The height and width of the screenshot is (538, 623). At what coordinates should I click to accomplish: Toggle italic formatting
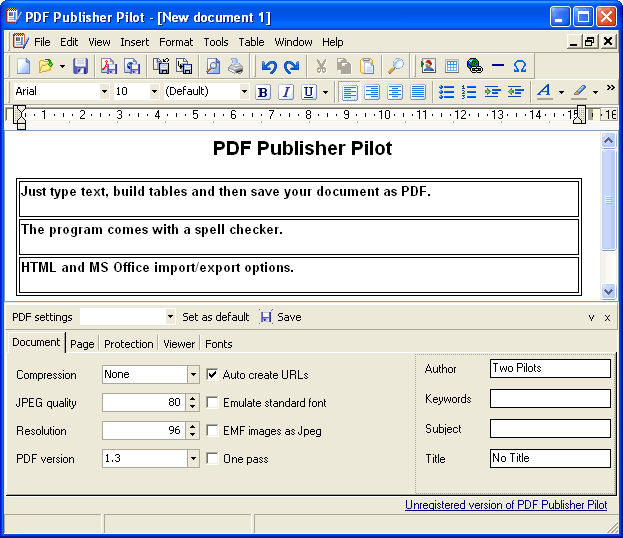[x=286, y=92]
